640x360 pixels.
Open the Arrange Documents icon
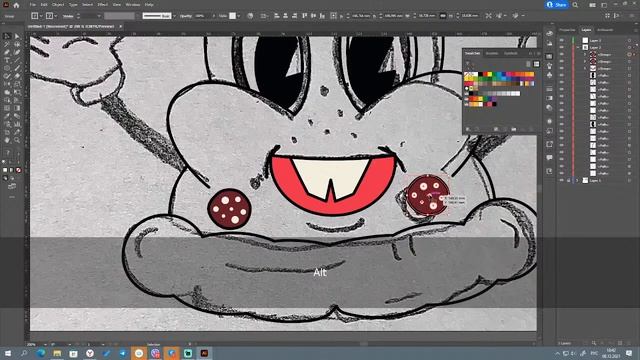tap(593, 5)
